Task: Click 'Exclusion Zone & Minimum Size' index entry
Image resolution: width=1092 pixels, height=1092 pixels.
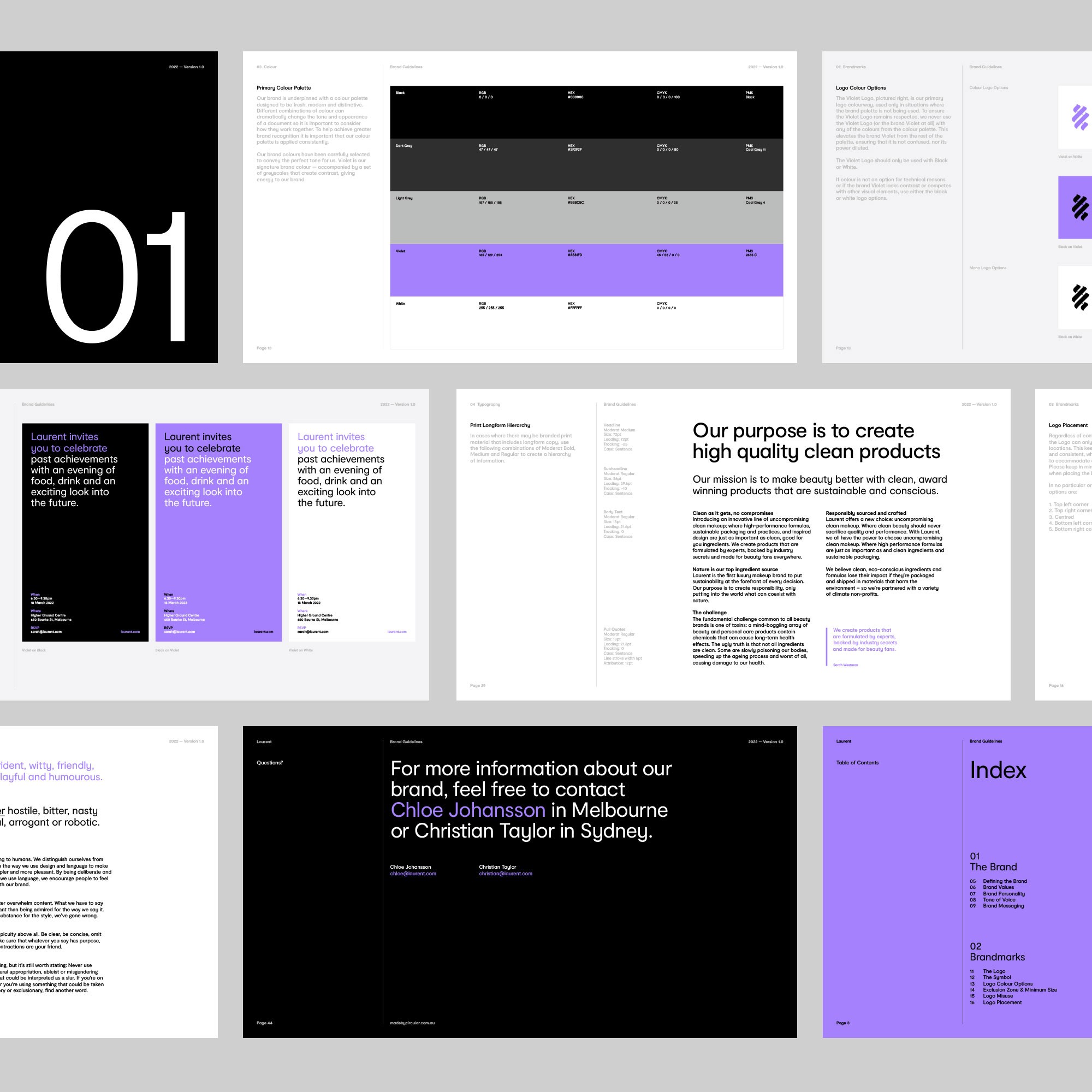Action: pyautogui.click(x=1019, y=990)
